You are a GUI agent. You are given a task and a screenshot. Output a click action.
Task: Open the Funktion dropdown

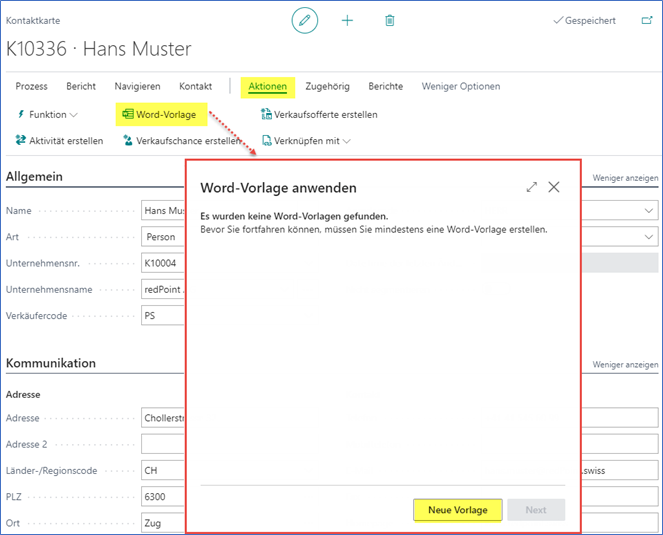(x=47, y=115)
